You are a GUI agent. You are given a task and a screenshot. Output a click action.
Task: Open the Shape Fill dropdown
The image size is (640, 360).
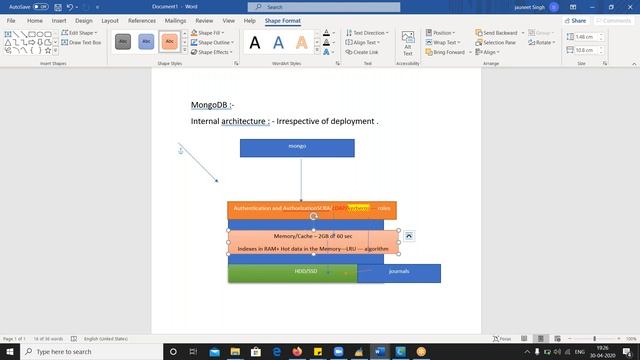pos(207,33)
